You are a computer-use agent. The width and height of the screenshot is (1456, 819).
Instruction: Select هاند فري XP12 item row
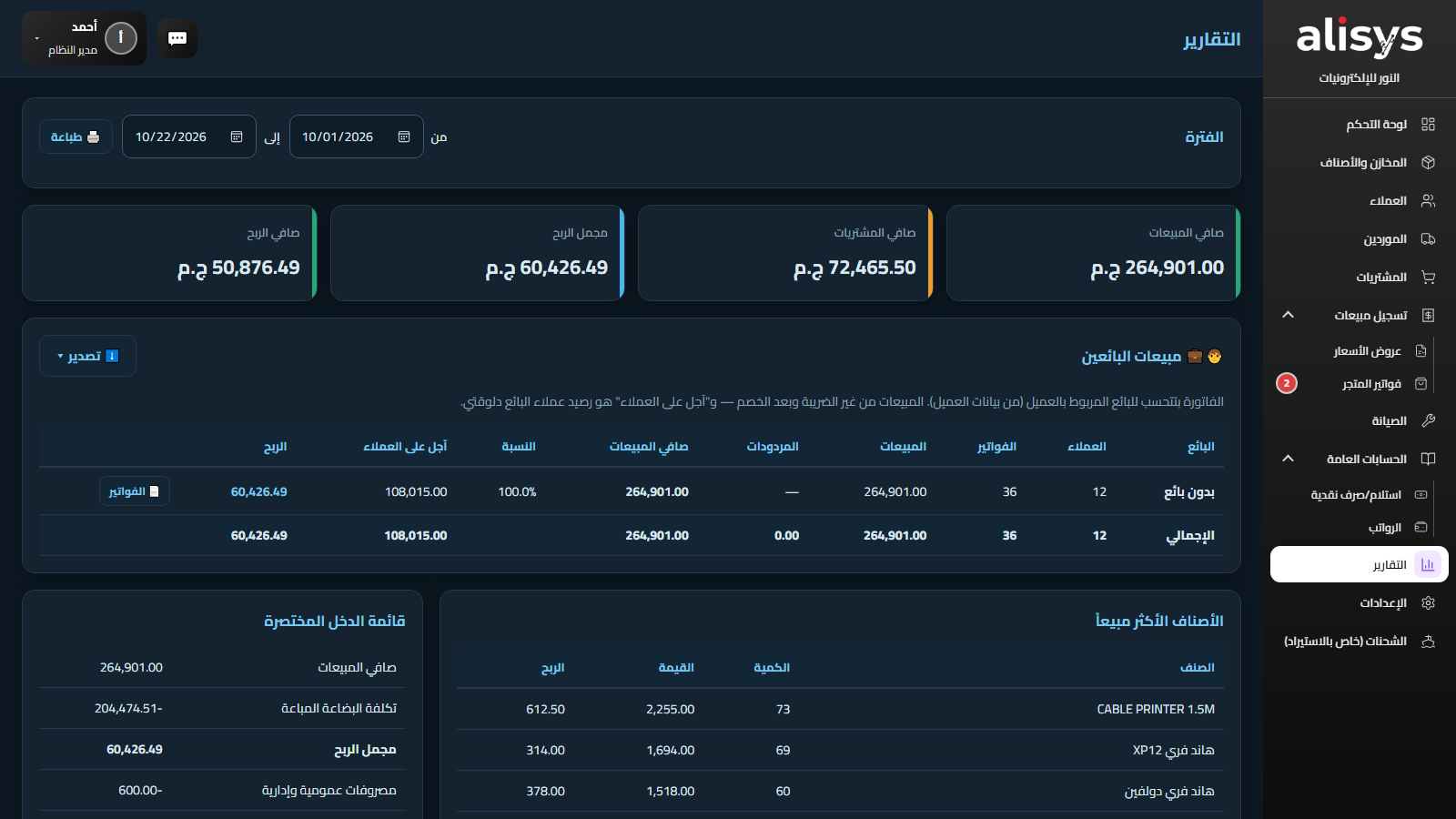pyautogui.click(x=840, y=750)
